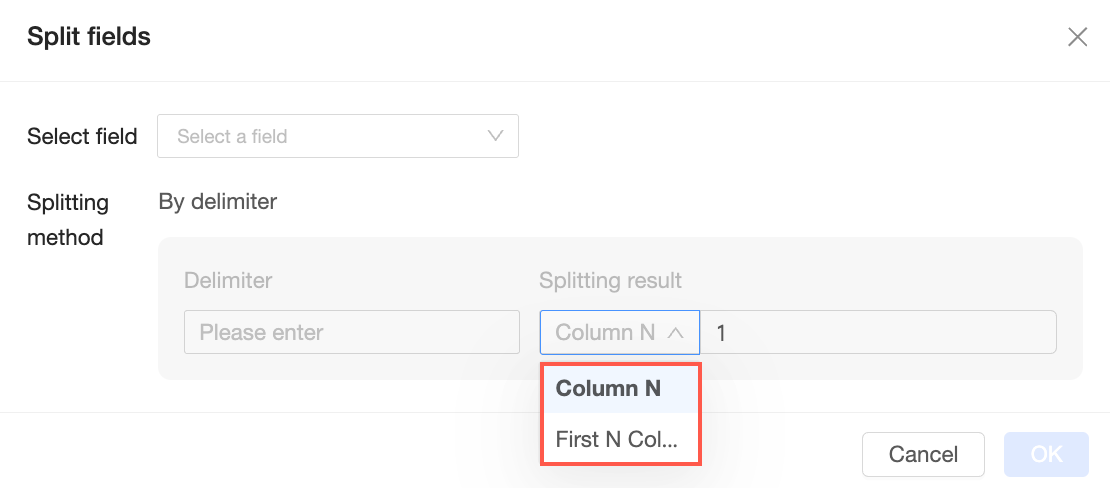Collapse the Column N dropdown chevron
The image size is (1110, 488).
pos(675,333)
